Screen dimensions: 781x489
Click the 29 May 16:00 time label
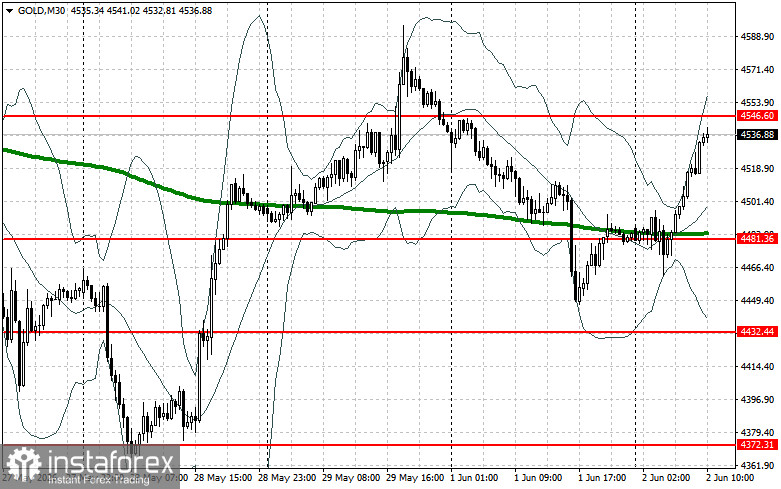click(415, 478)
